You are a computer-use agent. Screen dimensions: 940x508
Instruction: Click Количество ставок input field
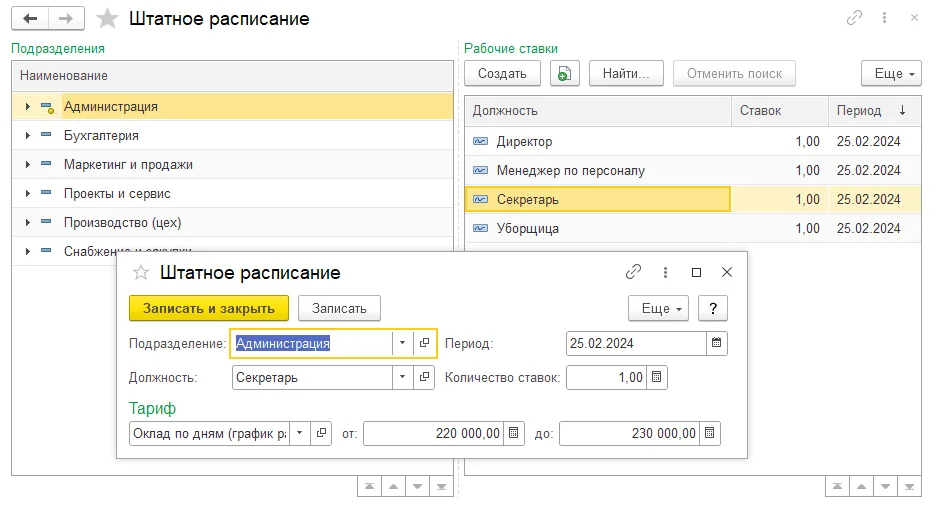pyautogui.click(x=606, y=377)
